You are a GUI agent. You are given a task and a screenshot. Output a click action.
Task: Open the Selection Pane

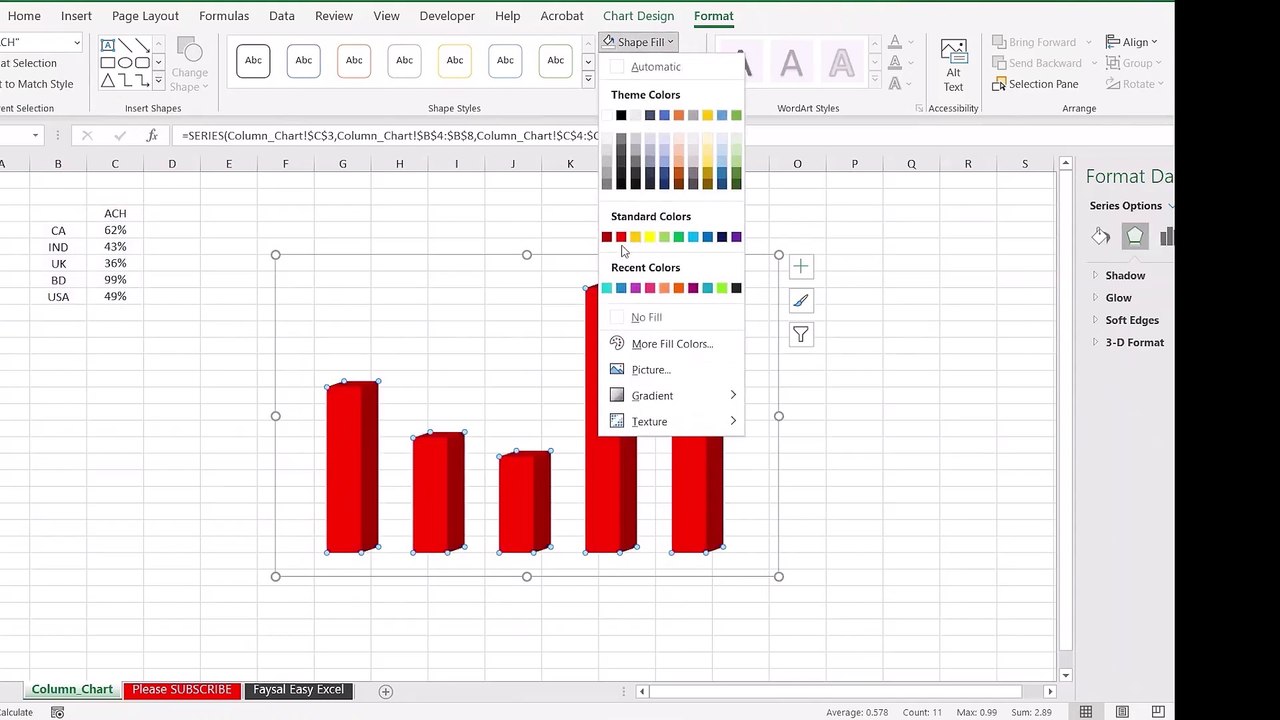click(x=1035, y=84)
